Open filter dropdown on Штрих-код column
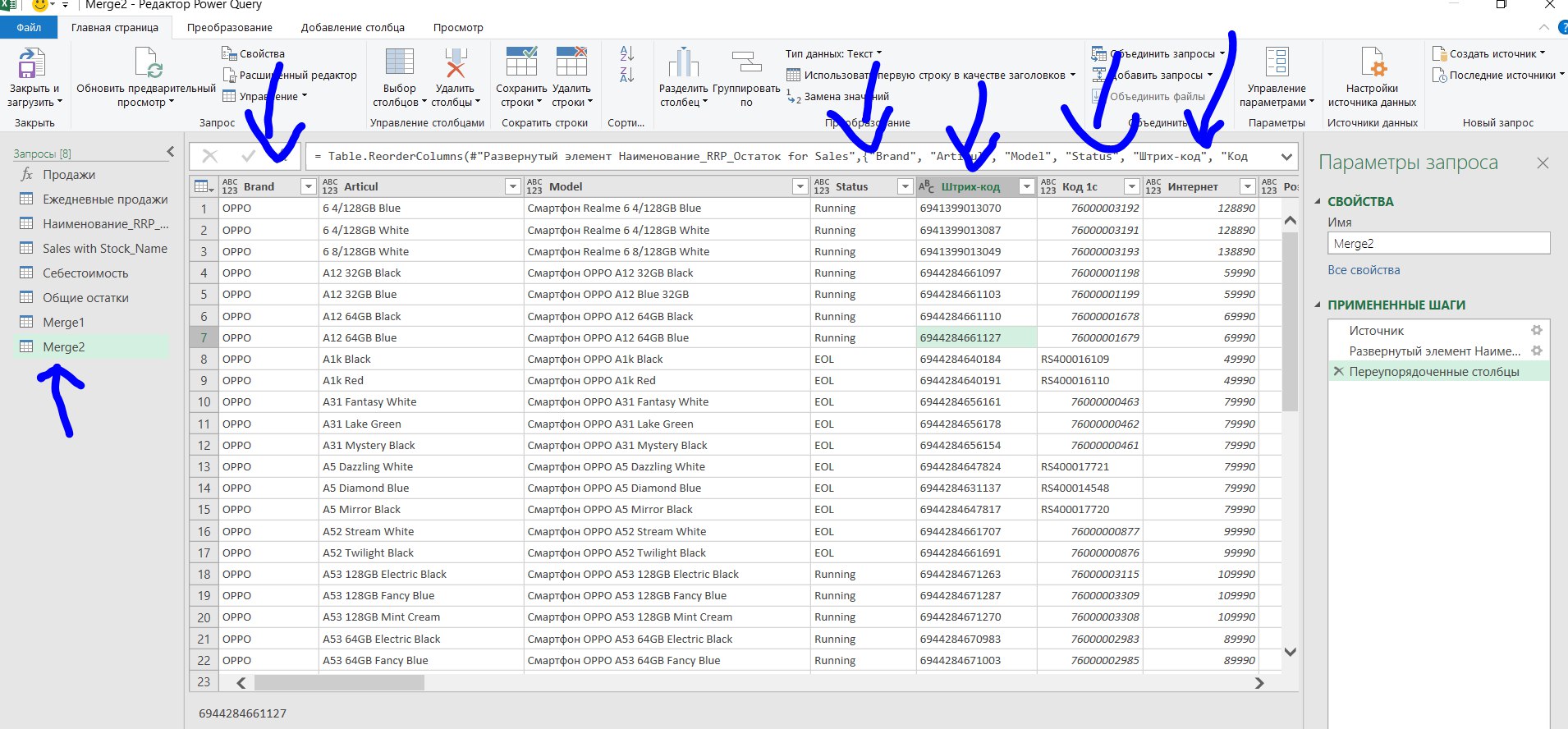Viewport: 1568px width, 729px height. (1026, 186)
